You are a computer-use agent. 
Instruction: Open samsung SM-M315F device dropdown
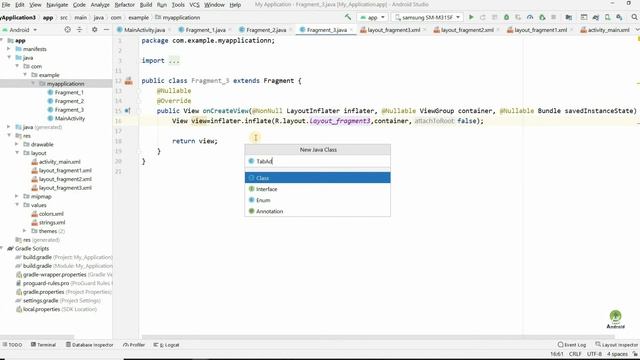pos(427,17)
